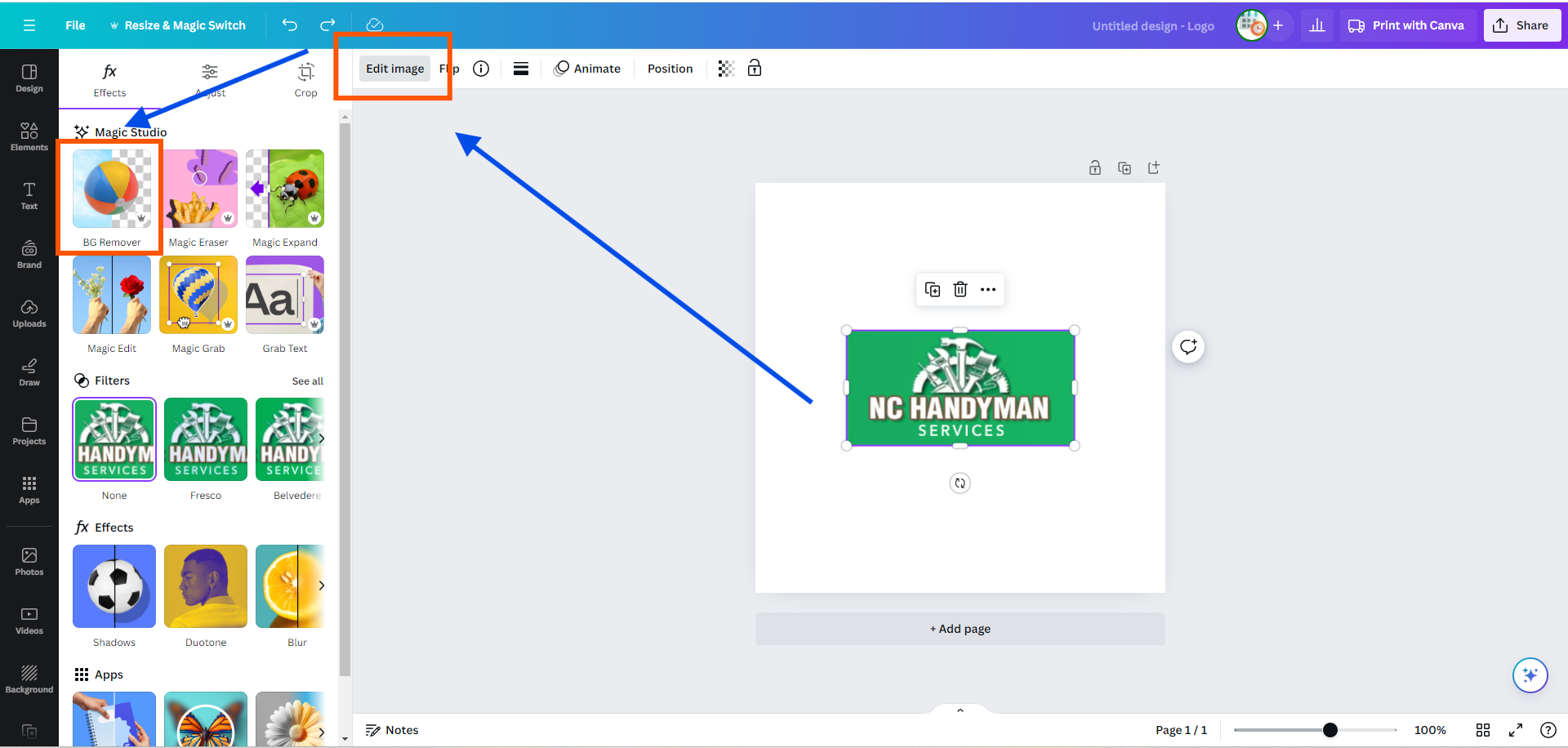1568x748 pixels.
Task: Open the Design sidebar panel
Action: (x=29, y=78)
